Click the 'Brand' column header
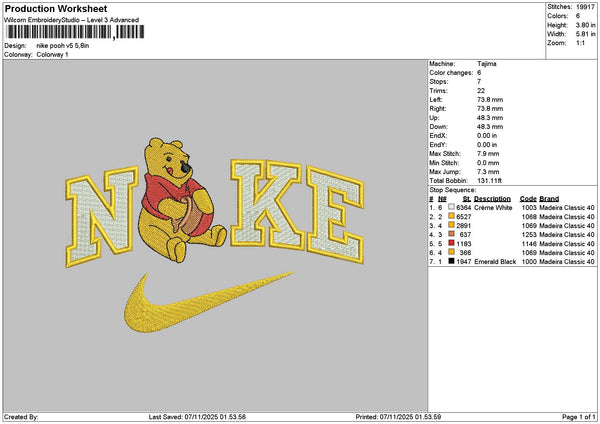This screenshot has width=600, height=424. coord(549,199)
